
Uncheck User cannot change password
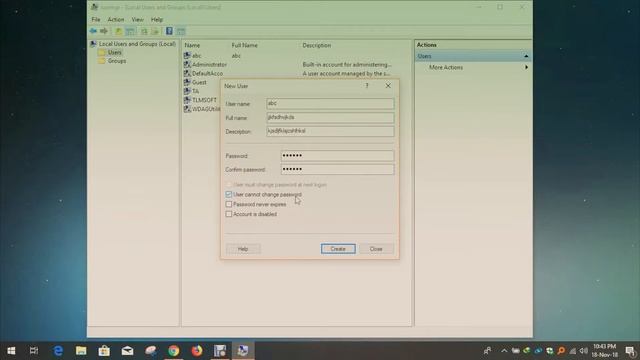[x=229, y=194]
